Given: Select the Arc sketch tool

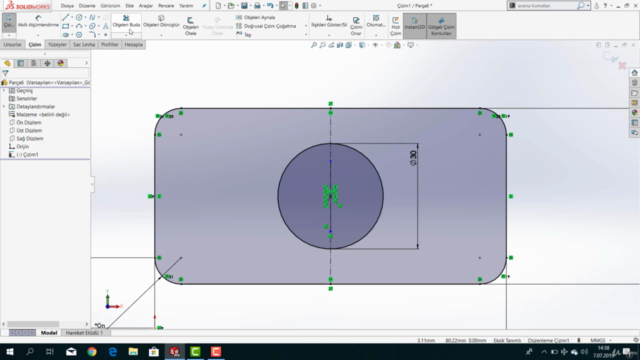Looking at the screenshot, I should point(79,26).
